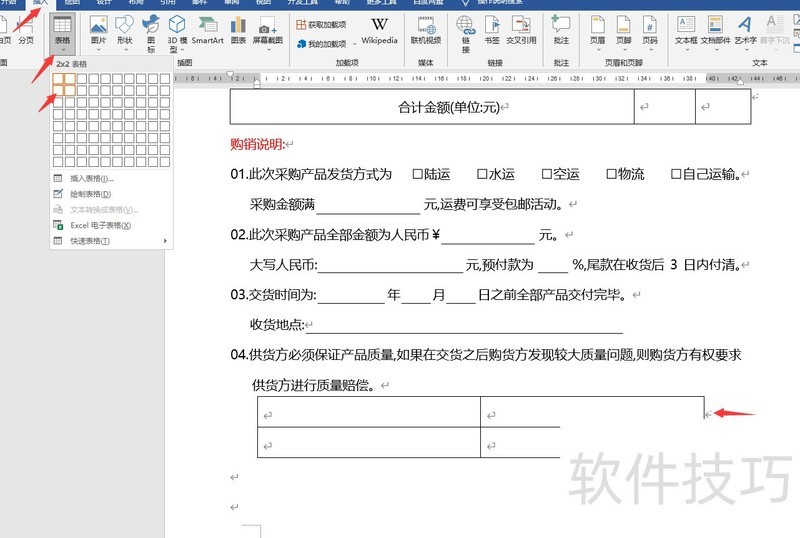Click in the 采购金额满 blank underline field

point(368,206)
